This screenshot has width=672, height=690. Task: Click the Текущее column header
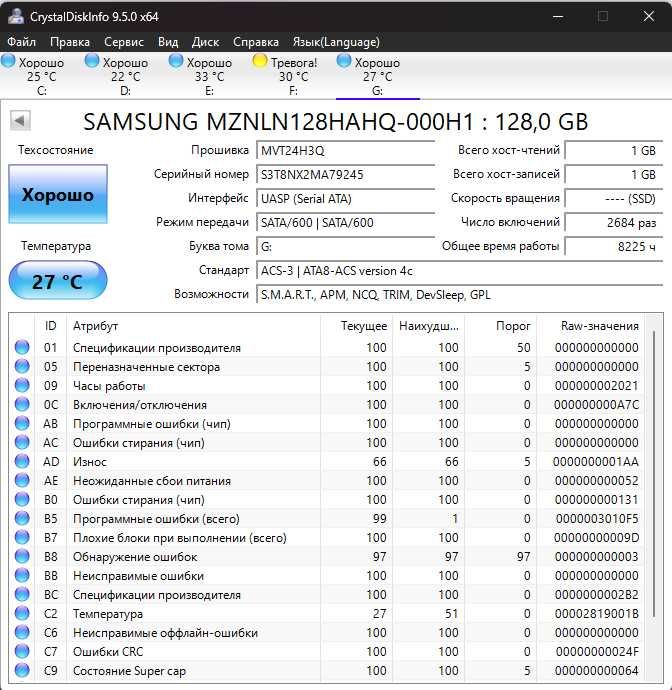[357, 326]
